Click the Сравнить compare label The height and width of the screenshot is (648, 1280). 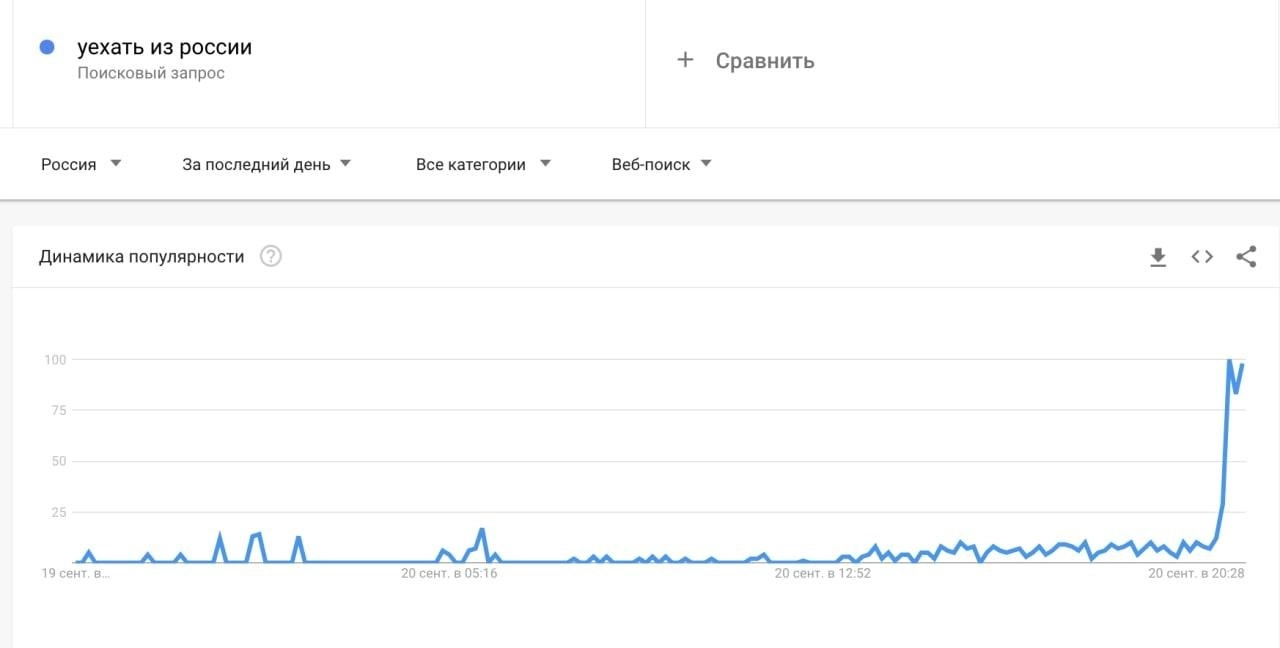765,61
